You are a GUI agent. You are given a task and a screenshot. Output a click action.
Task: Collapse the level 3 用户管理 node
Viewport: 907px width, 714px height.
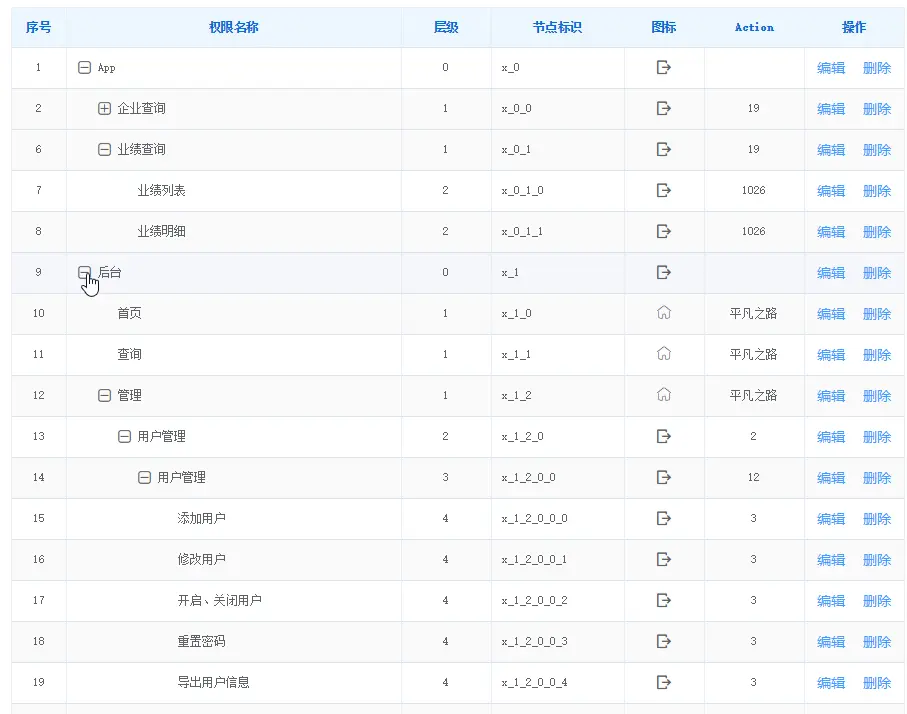(144, 478)
